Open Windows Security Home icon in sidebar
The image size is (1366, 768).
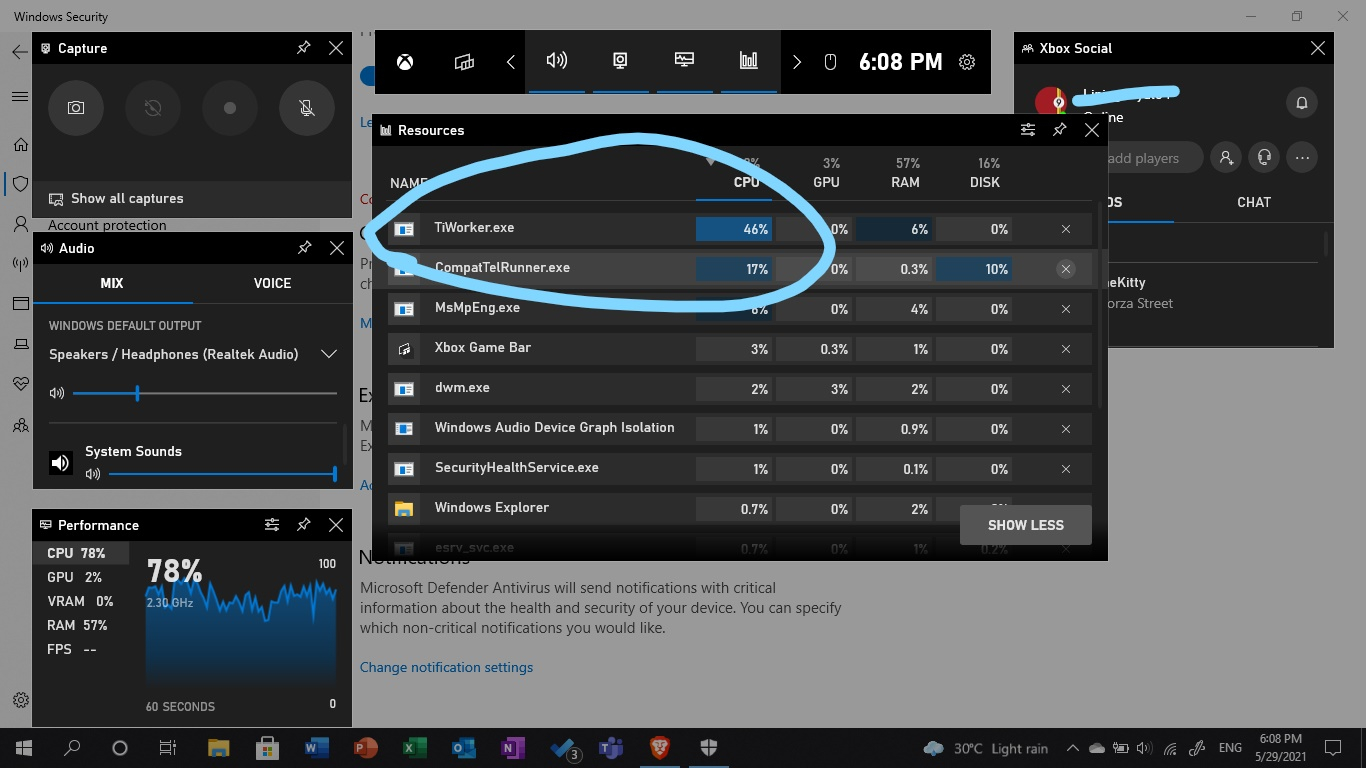point(20,144)
